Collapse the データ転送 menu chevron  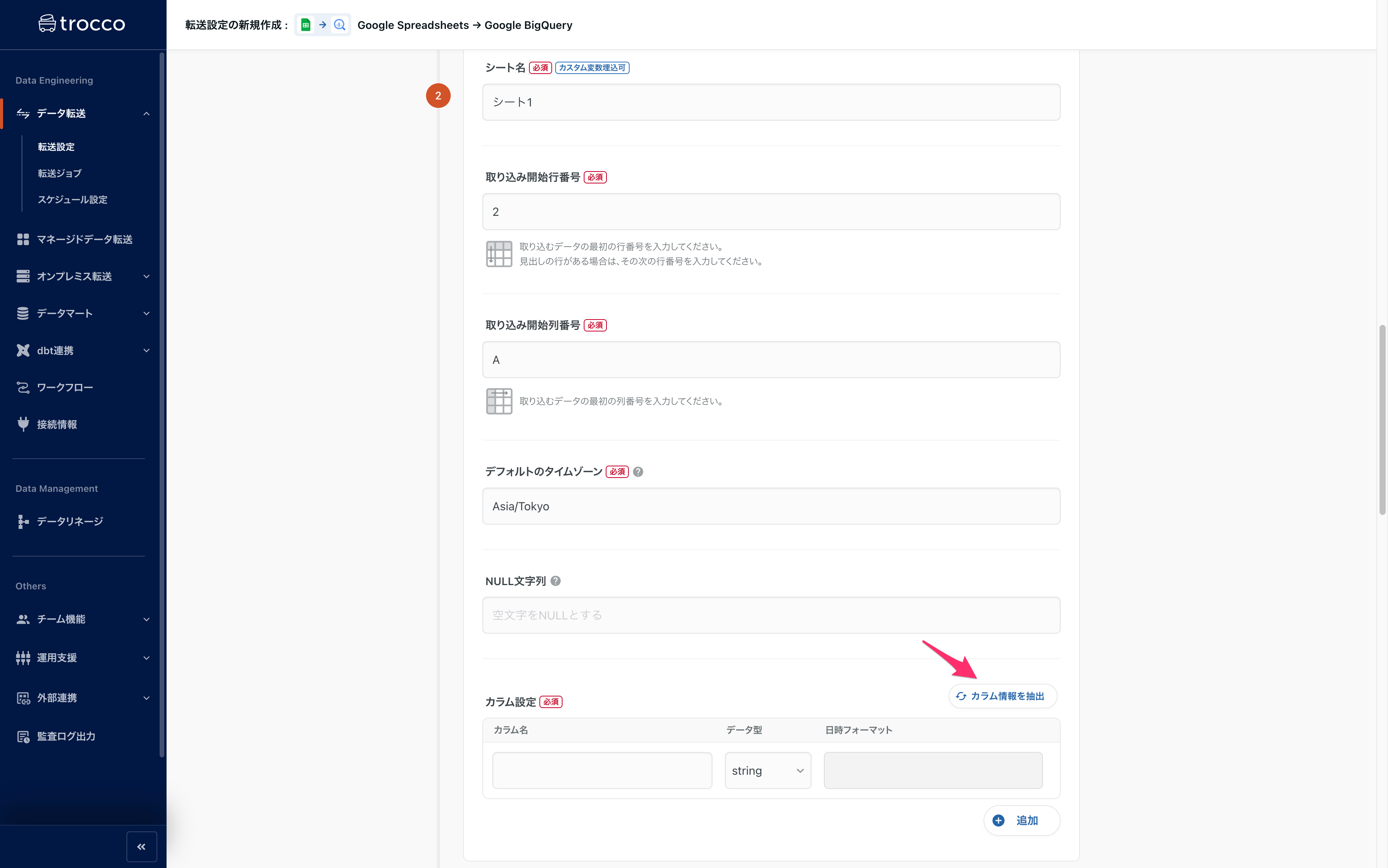tap(147, 114)
